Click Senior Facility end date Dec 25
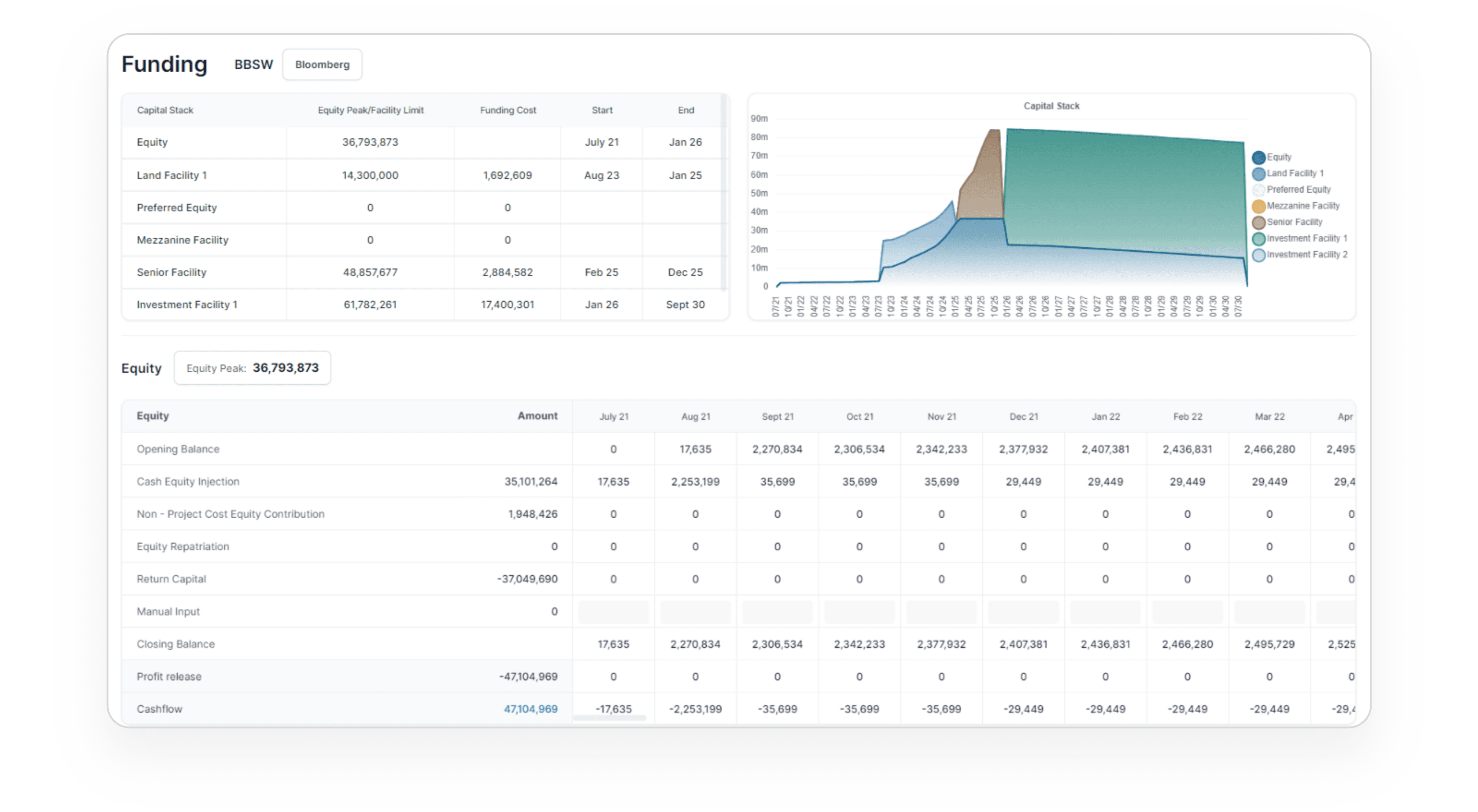1478x812 pixels. pyautogui.click(x=685, y=272)
